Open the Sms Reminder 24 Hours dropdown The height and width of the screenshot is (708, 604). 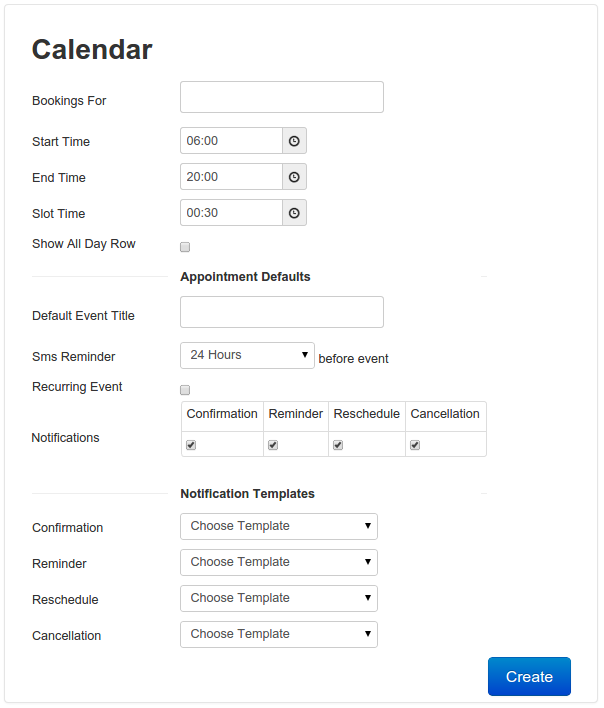pyautogui.click(x=247, y=355)
